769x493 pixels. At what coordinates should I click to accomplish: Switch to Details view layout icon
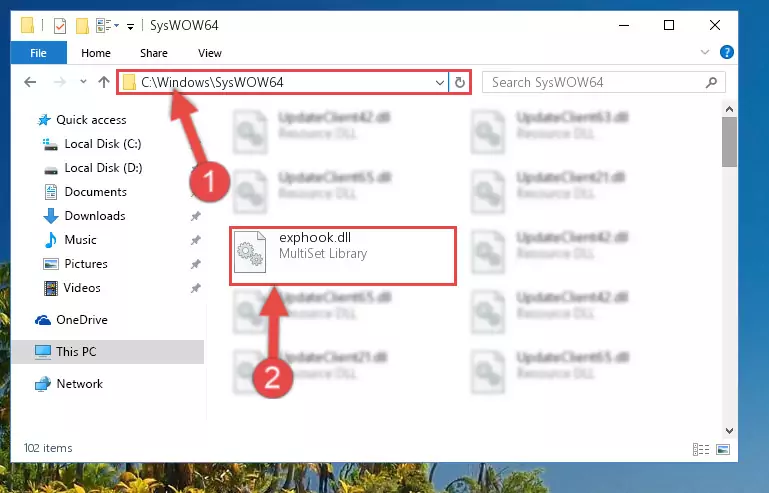(x=701, y=449)
